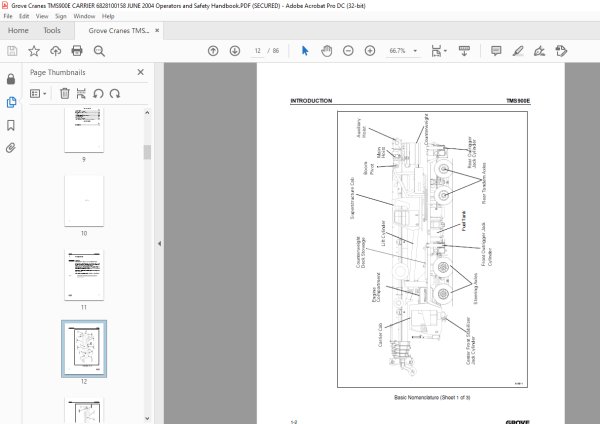This screenshot has height=424, width=600.
Task: Select the Grove Cranes TMS document tab
Action: (x=119, y=31)
